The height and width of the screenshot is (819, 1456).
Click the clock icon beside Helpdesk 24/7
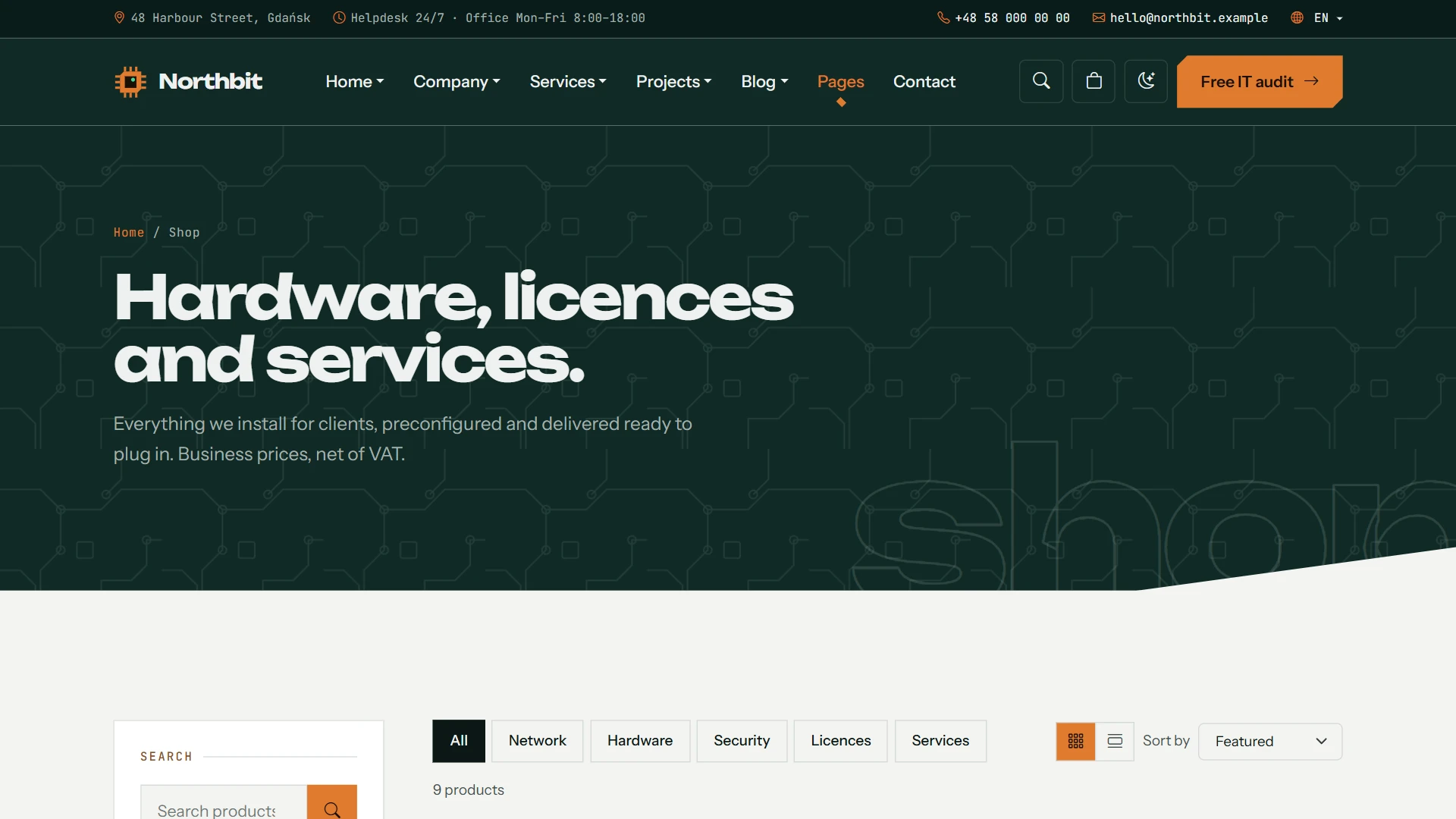pos(339,17)
